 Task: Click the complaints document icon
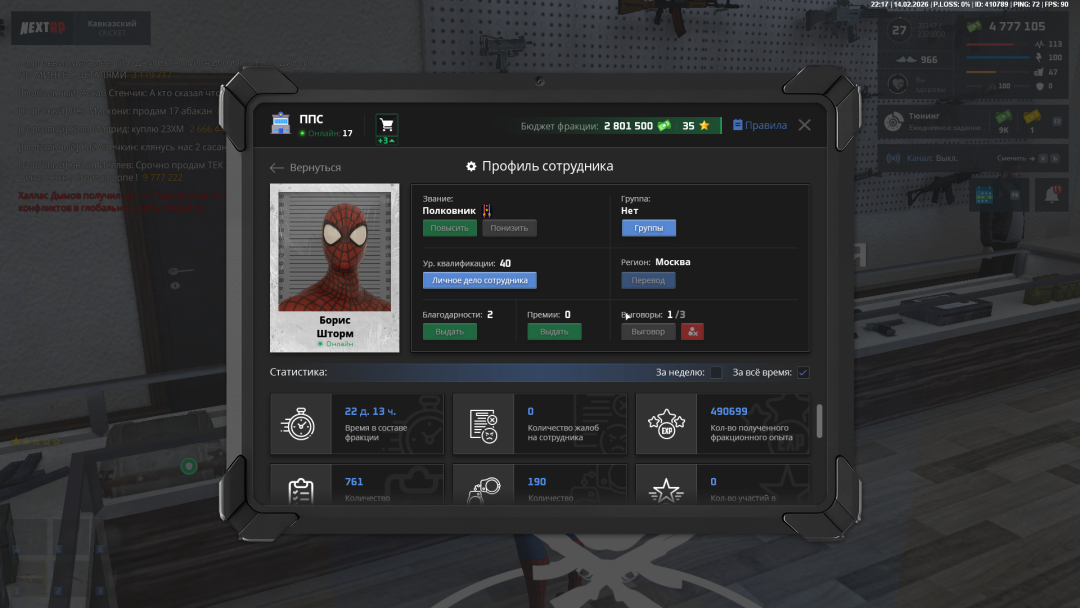(x=483, y=425)
